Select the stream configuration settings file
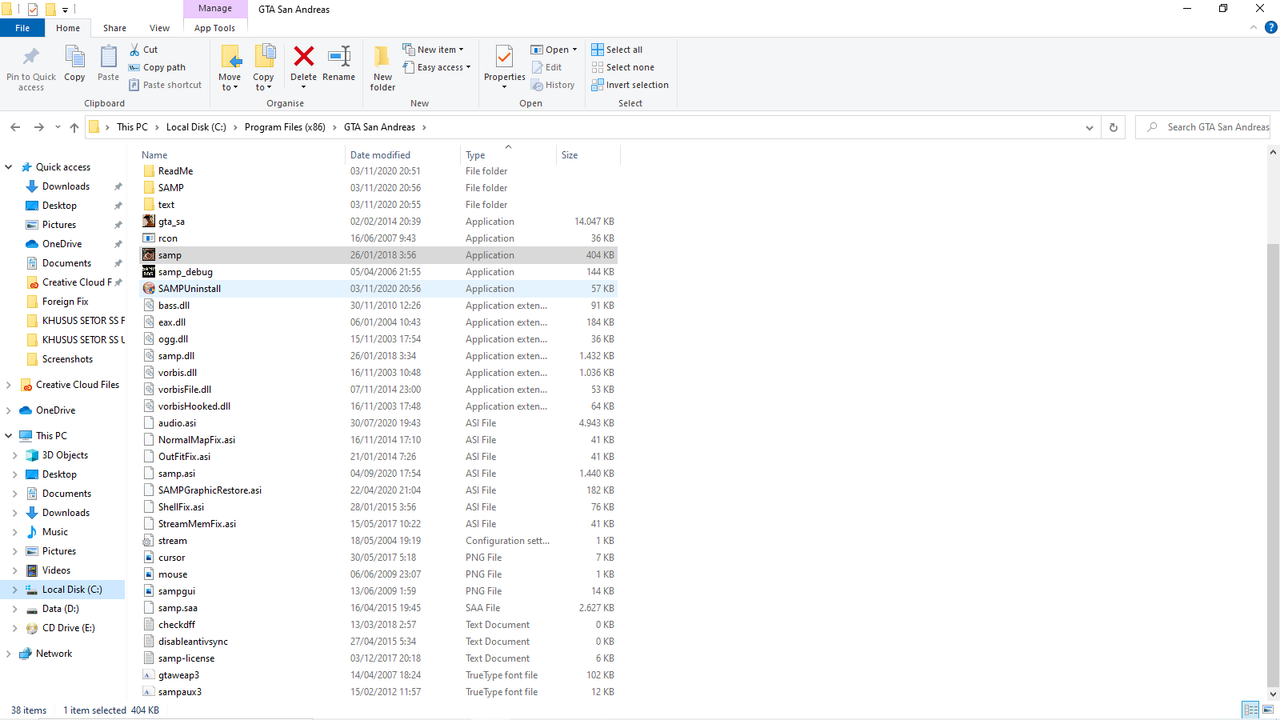 coord(378,540)
